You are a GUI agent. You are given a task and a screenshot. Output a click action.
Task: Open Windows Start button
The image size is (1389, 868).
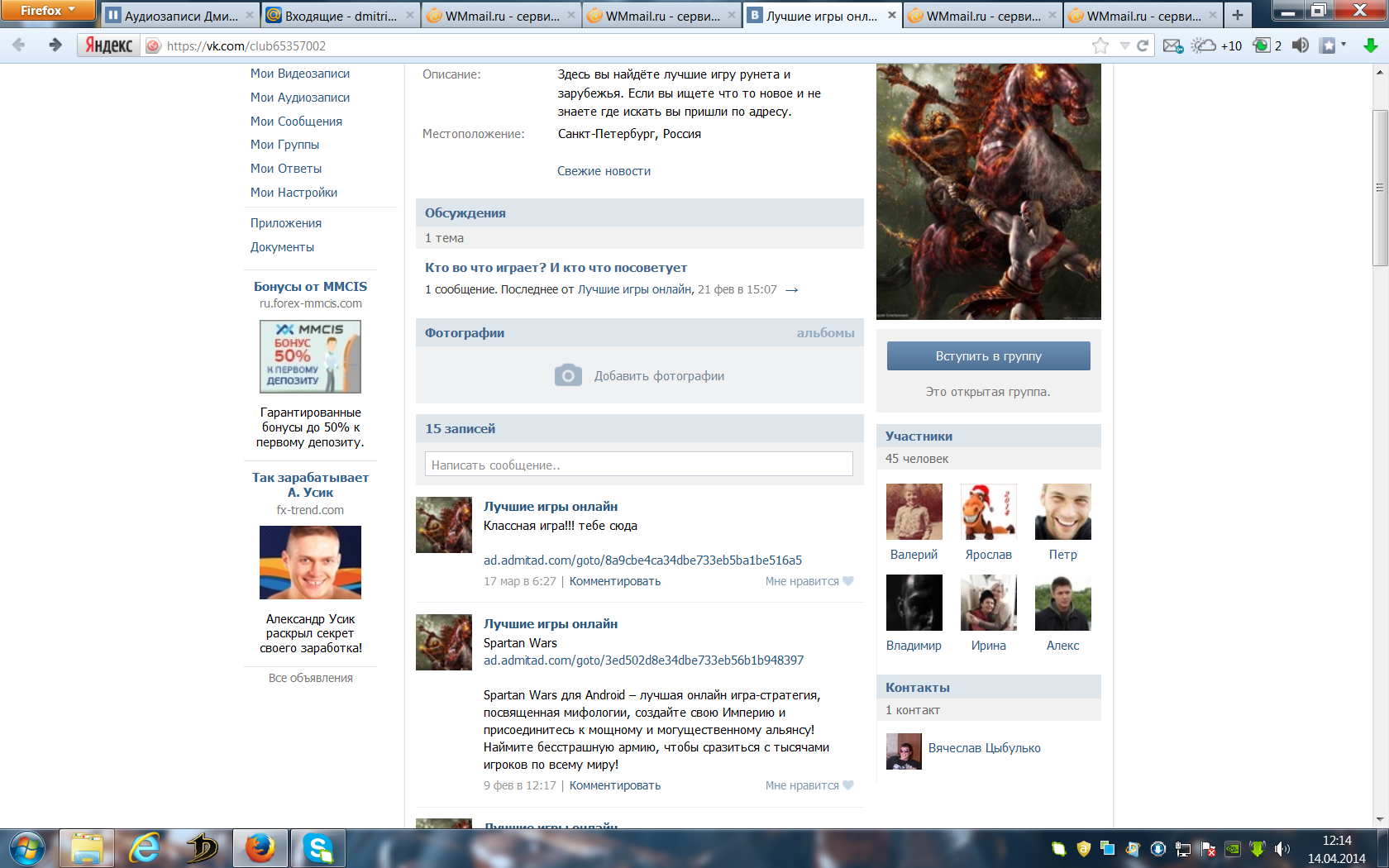click(x=27, y=848)
